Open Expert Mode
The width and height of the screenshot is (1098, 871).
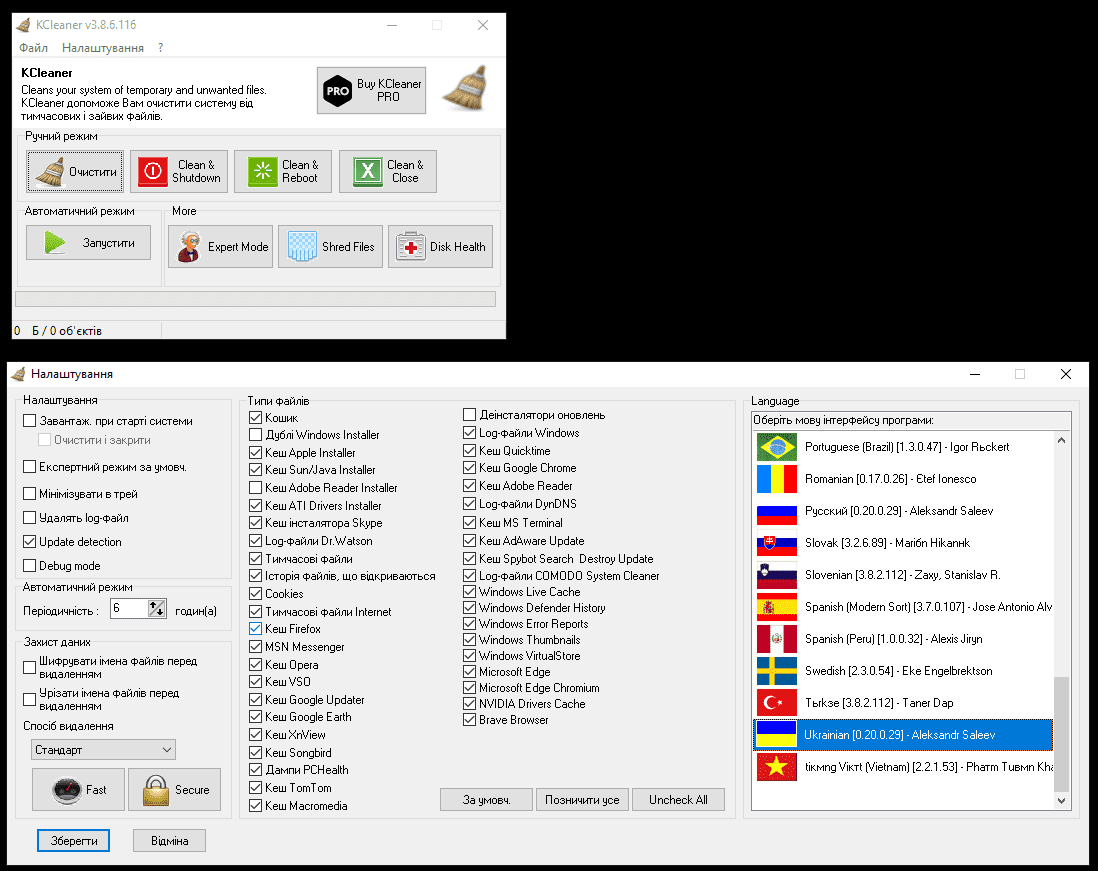click(221, 246)
